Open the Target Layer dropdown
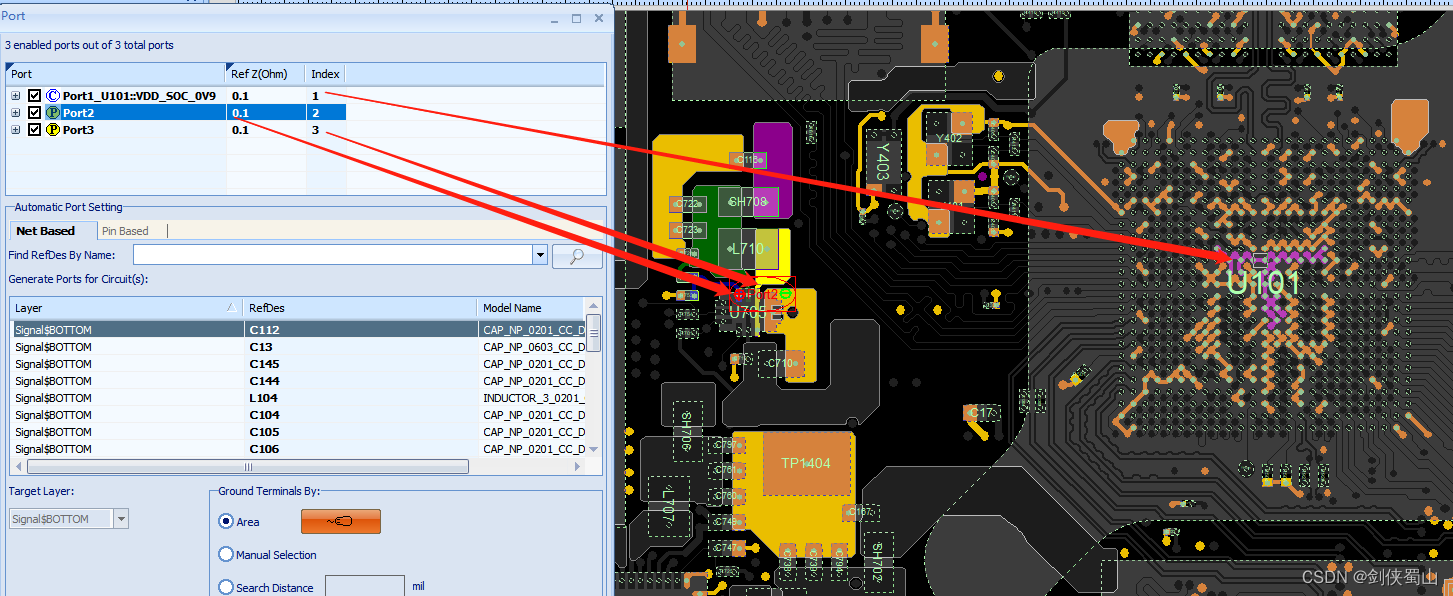Screen dimensions: 1453x596 122,518
